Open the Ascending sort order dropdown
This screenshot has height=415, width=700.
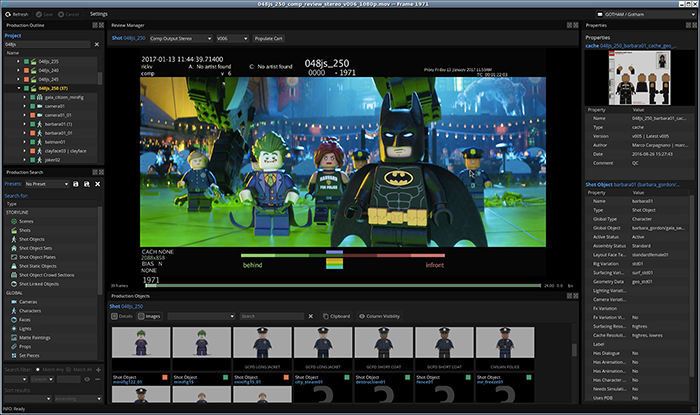click(x=78, y=398)
